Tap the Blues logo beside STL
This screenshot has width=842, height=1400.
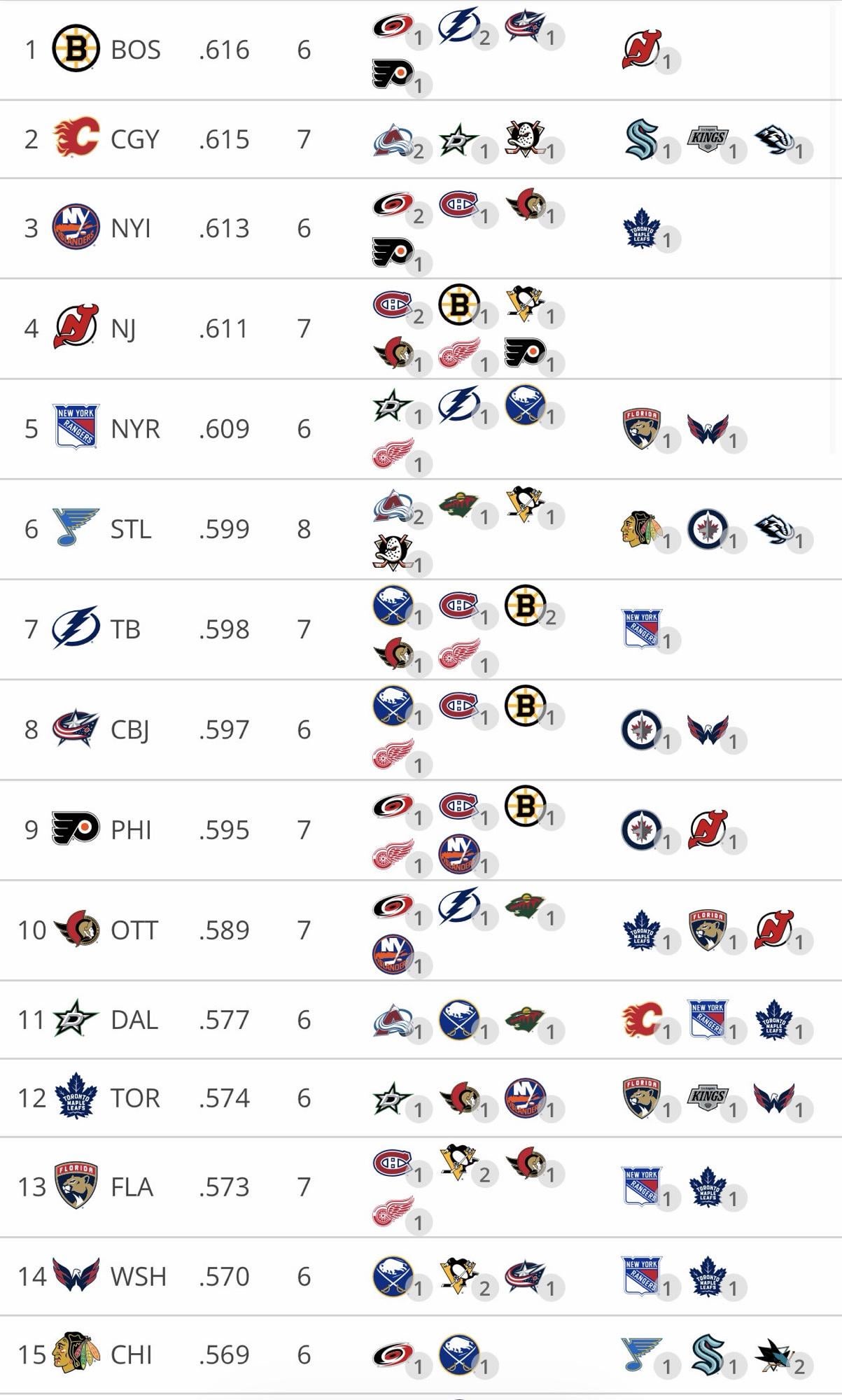click(x=76, y=528)
